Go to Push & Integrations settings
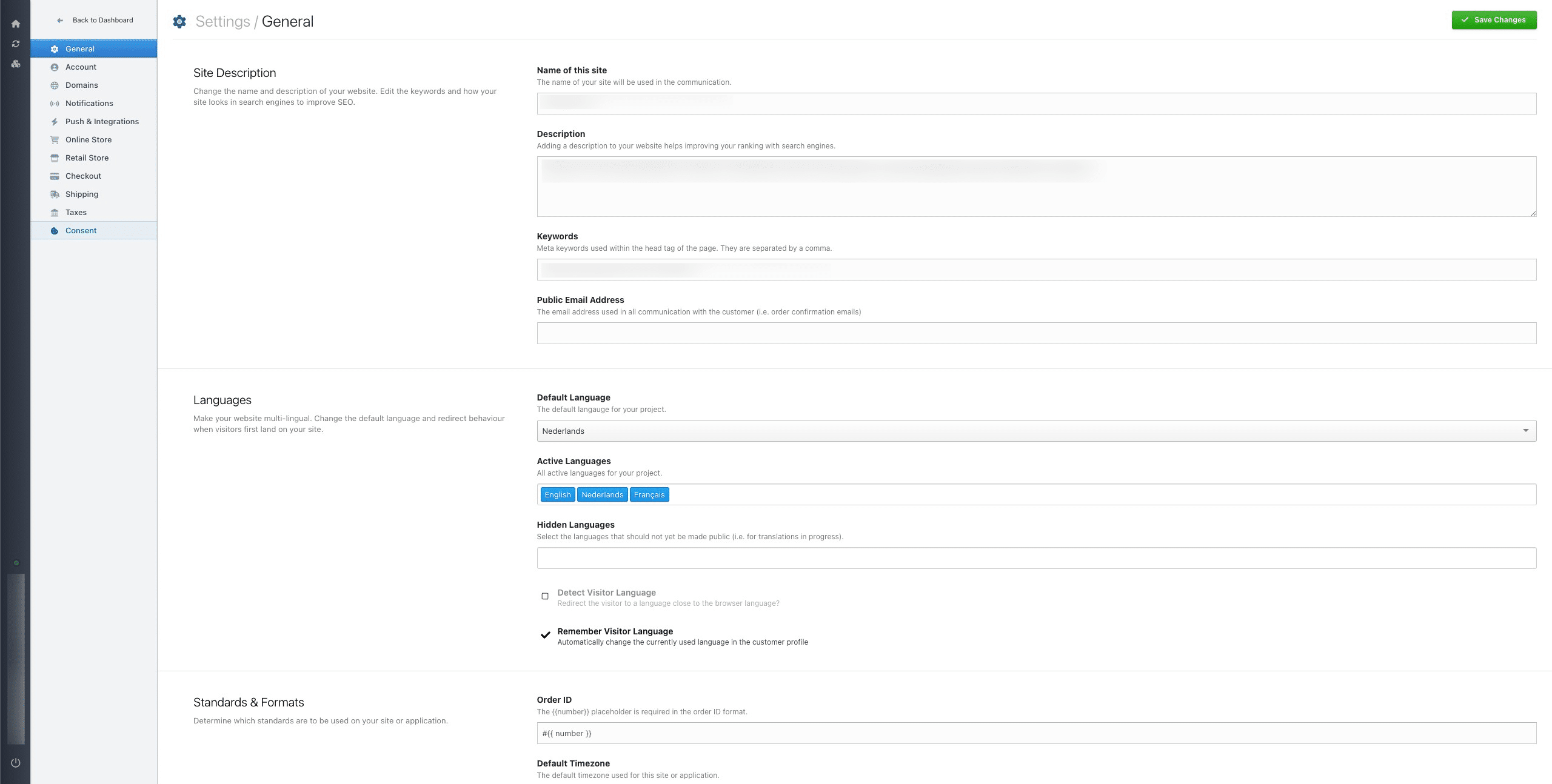The width and height of the screenshot is (1552, 784). 102,121
